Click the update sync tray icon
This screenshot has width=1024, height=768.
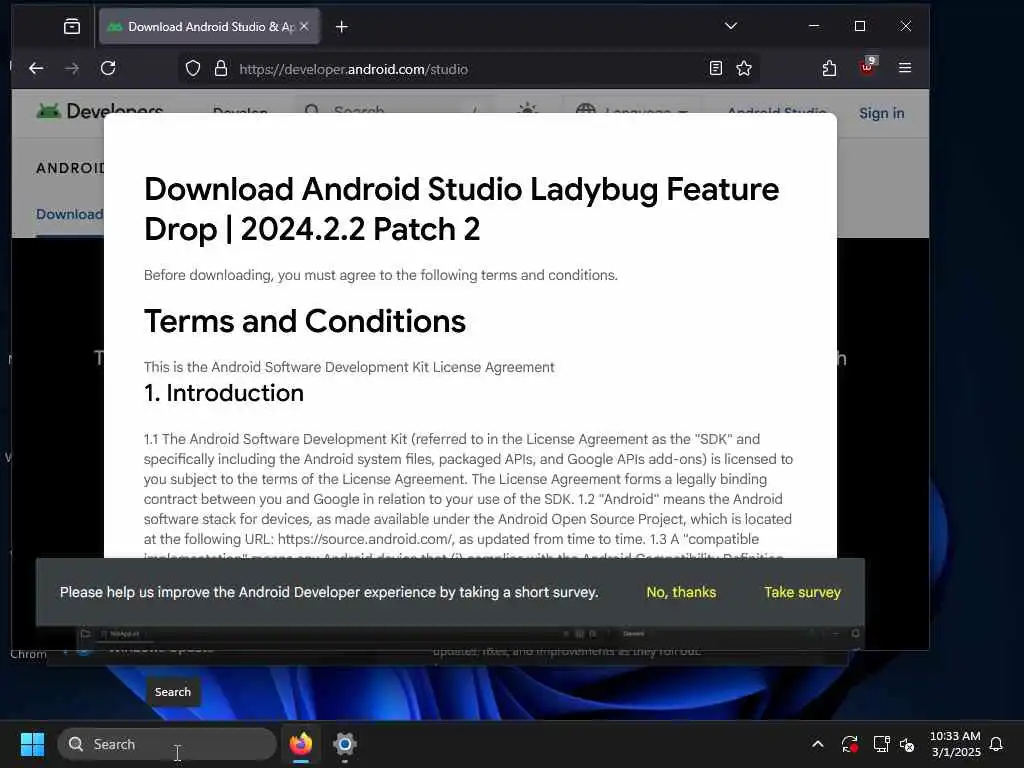(850, 744)
